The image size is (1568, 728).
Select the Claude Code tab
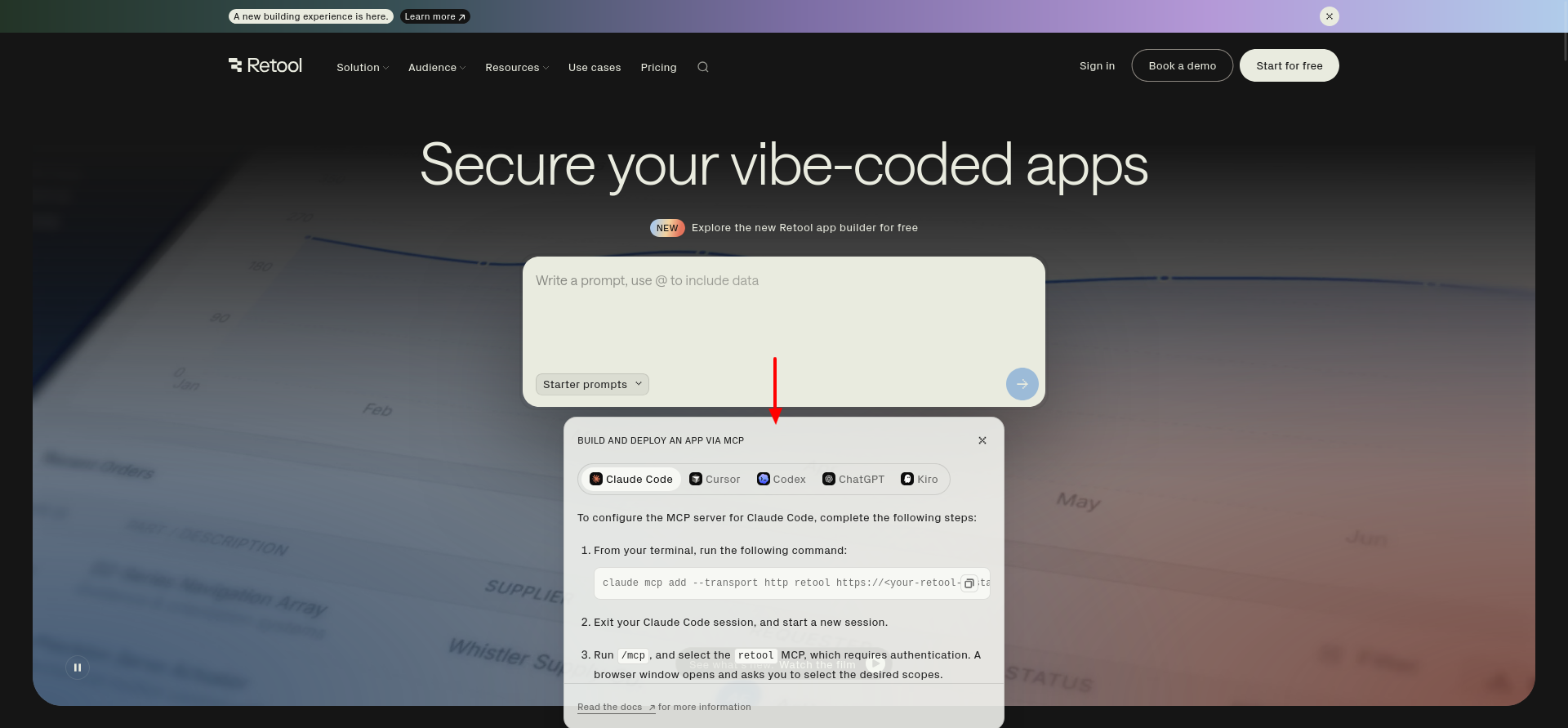(x=631, y=480)
